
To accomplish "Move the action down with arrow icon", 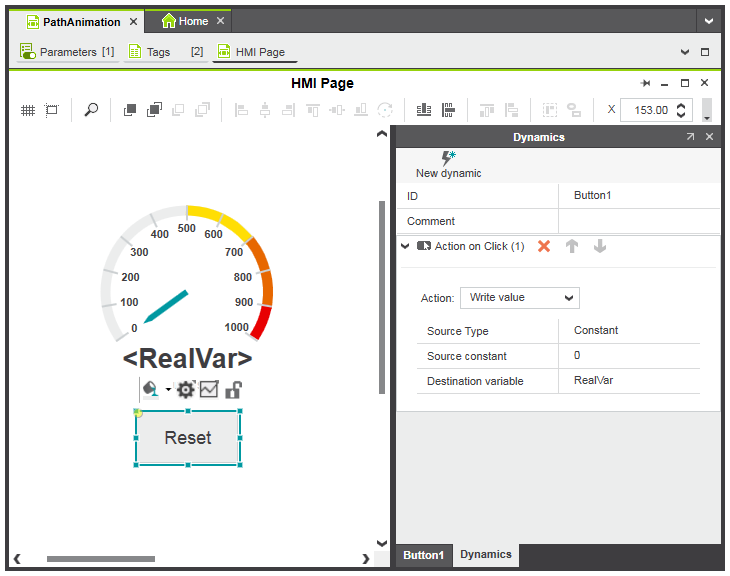I will [x=600, y=246].
